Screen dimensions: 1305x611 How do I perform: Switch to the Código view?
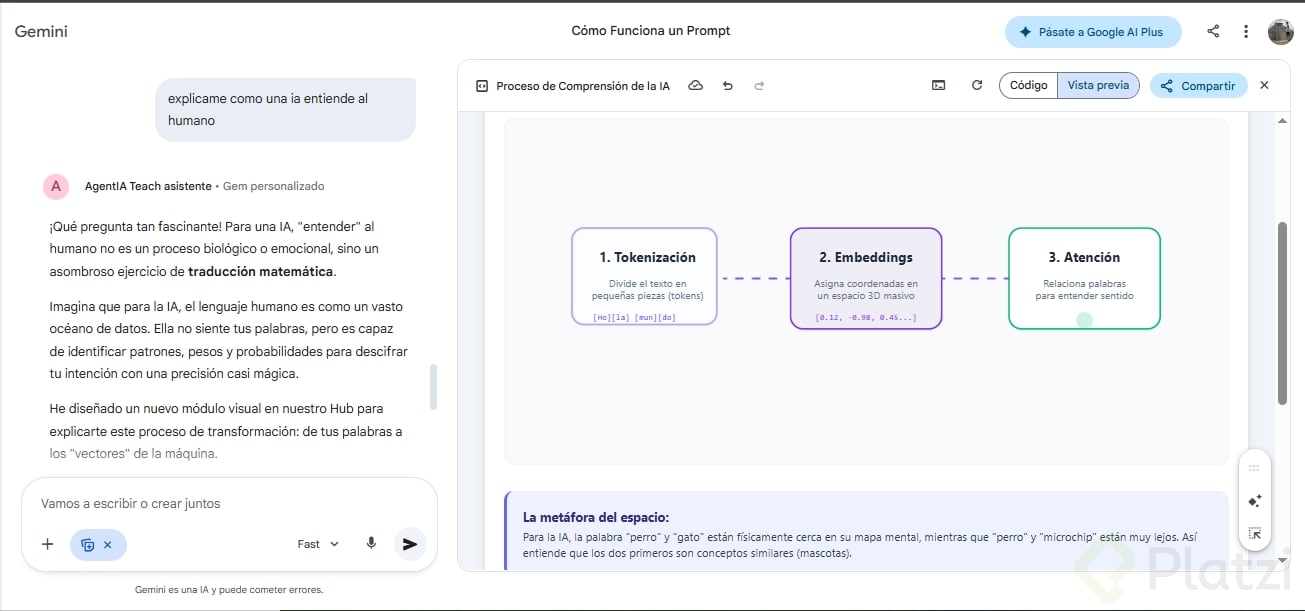(1028, 86)
